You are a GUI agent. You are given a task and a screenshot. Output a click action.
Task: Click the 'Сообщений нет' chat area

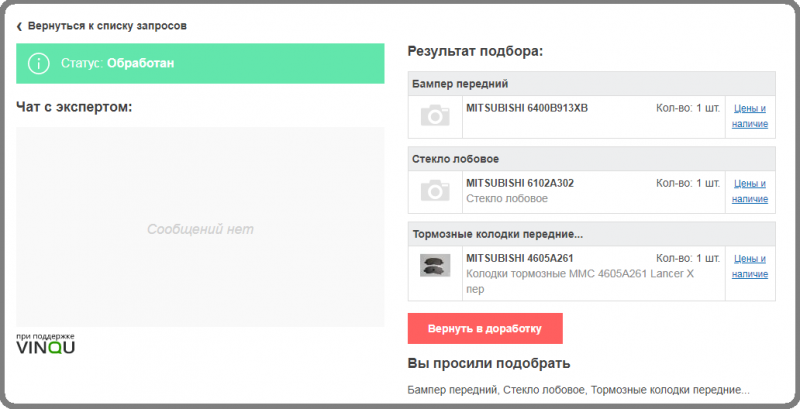(x=200, y=229)
